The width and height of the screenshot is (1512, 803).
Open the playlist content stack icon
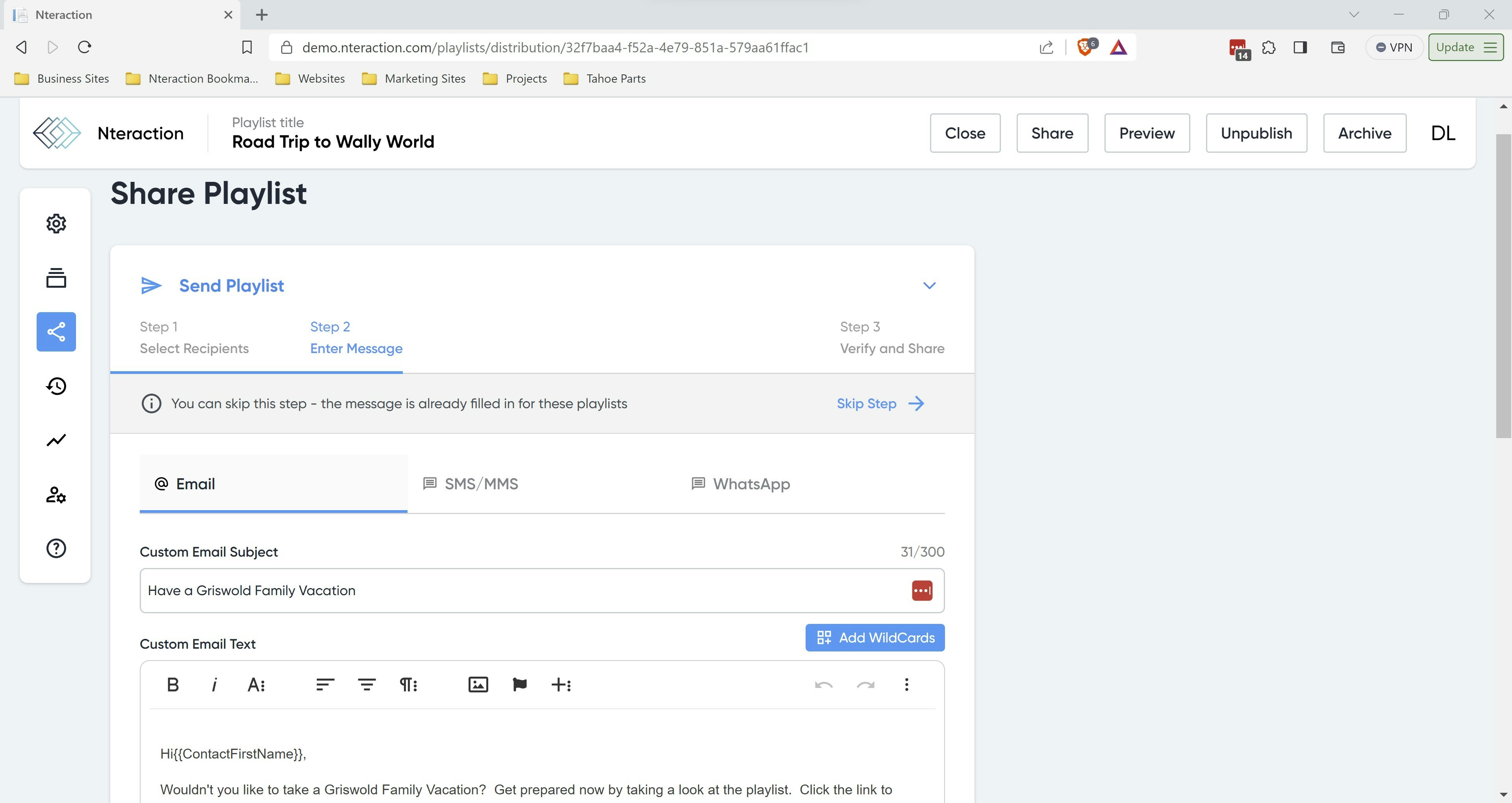(x=56, y=278)
